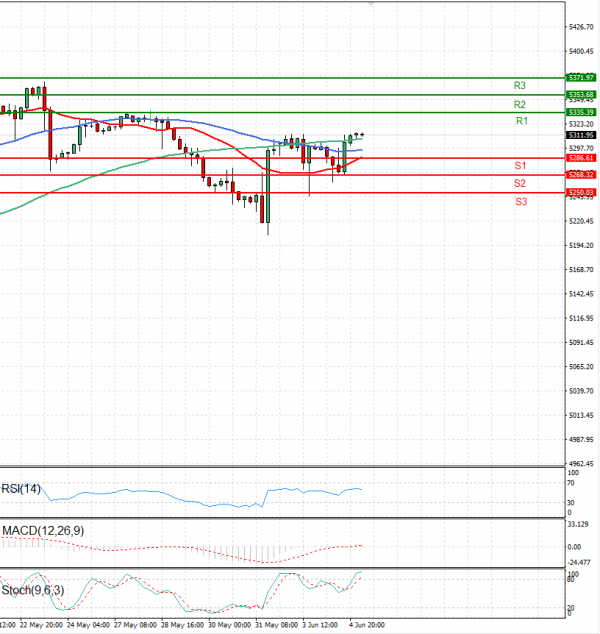Screen dimensions: 600x634
Task: Click the 5194.20 price axis value
Action: click(x=581, y=245)
